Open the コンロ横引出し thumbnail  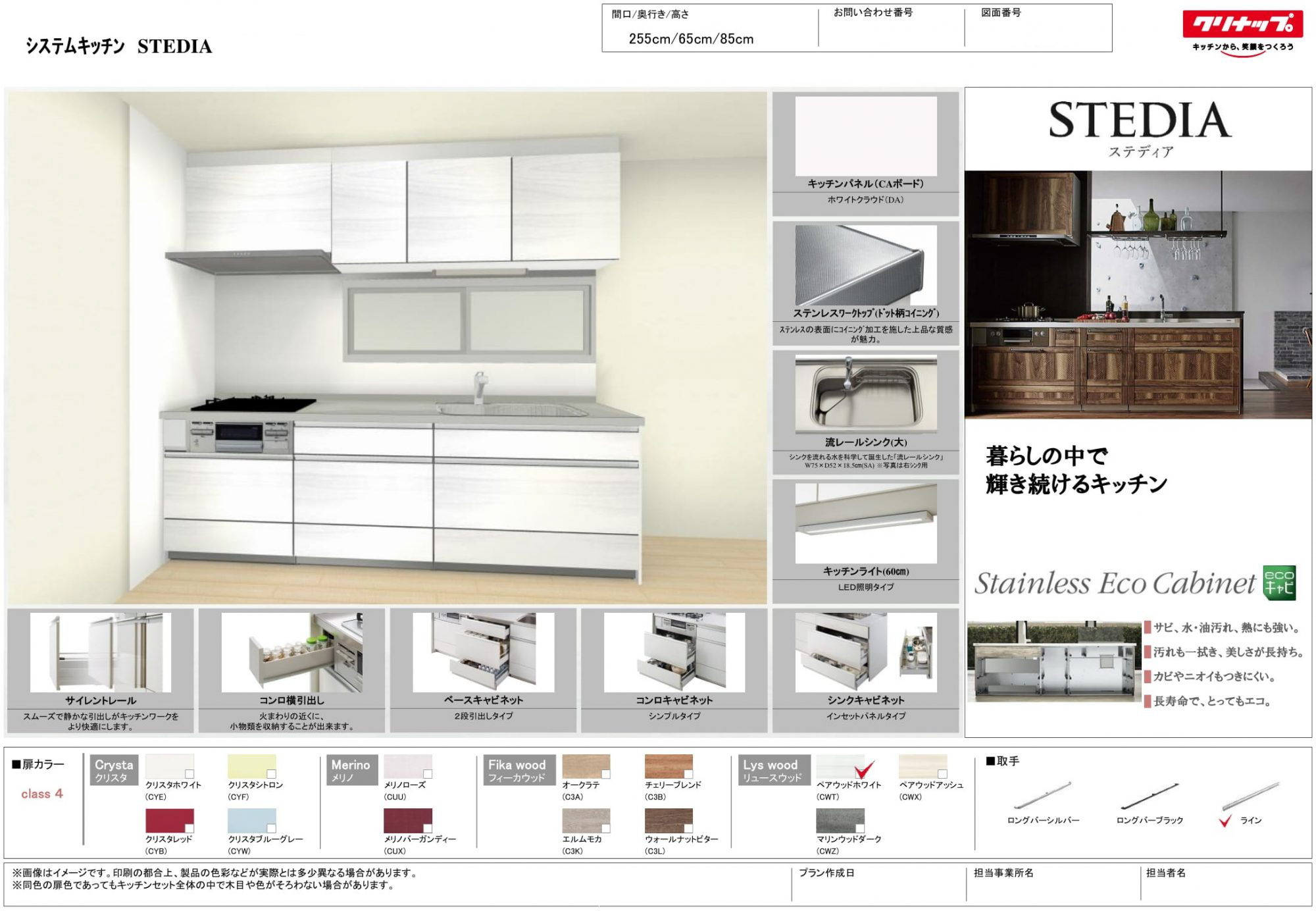[291, 652]
